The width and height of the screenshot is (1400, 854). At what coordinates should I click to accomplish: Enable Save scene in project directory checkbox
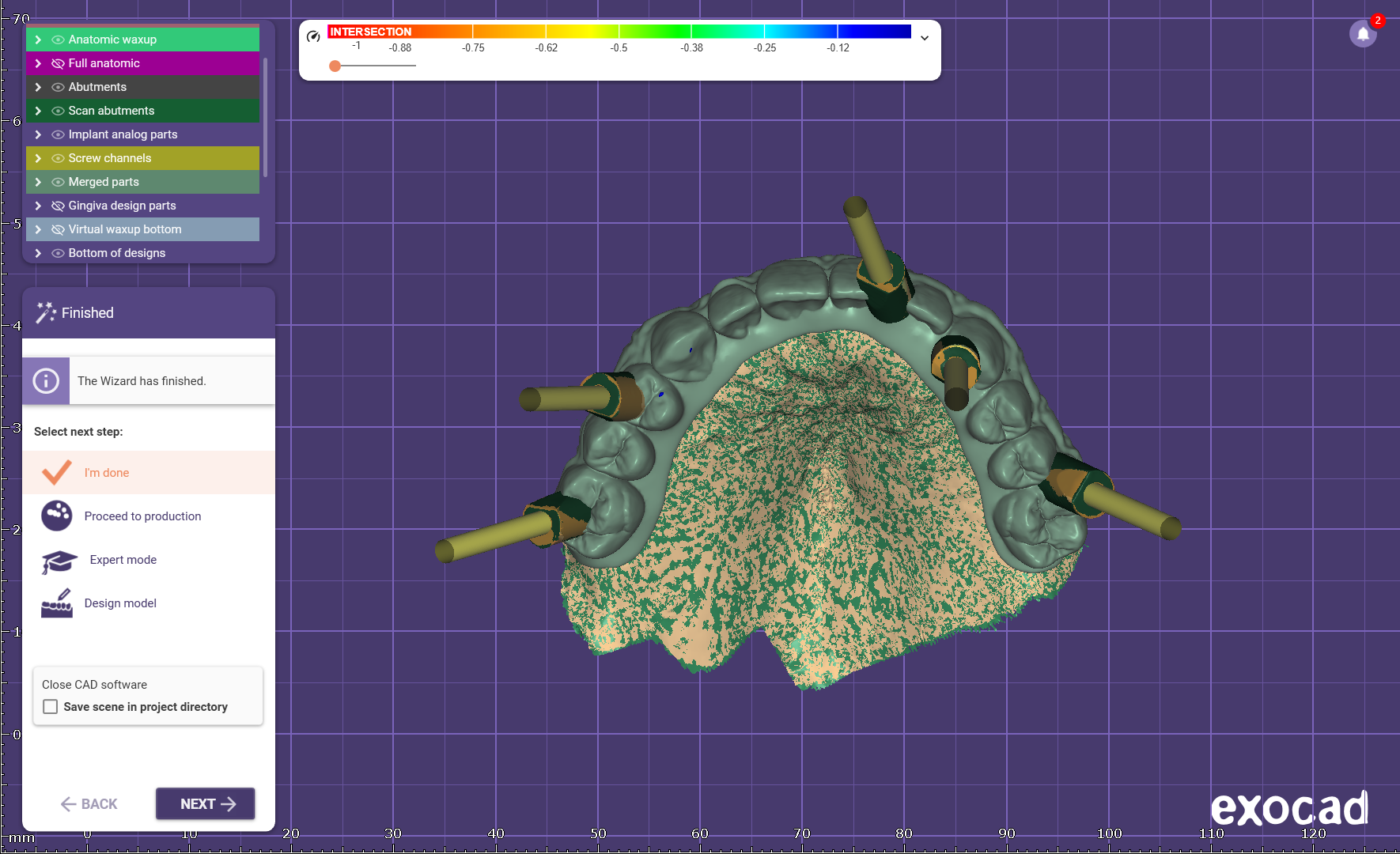click(x=51, y=707)
